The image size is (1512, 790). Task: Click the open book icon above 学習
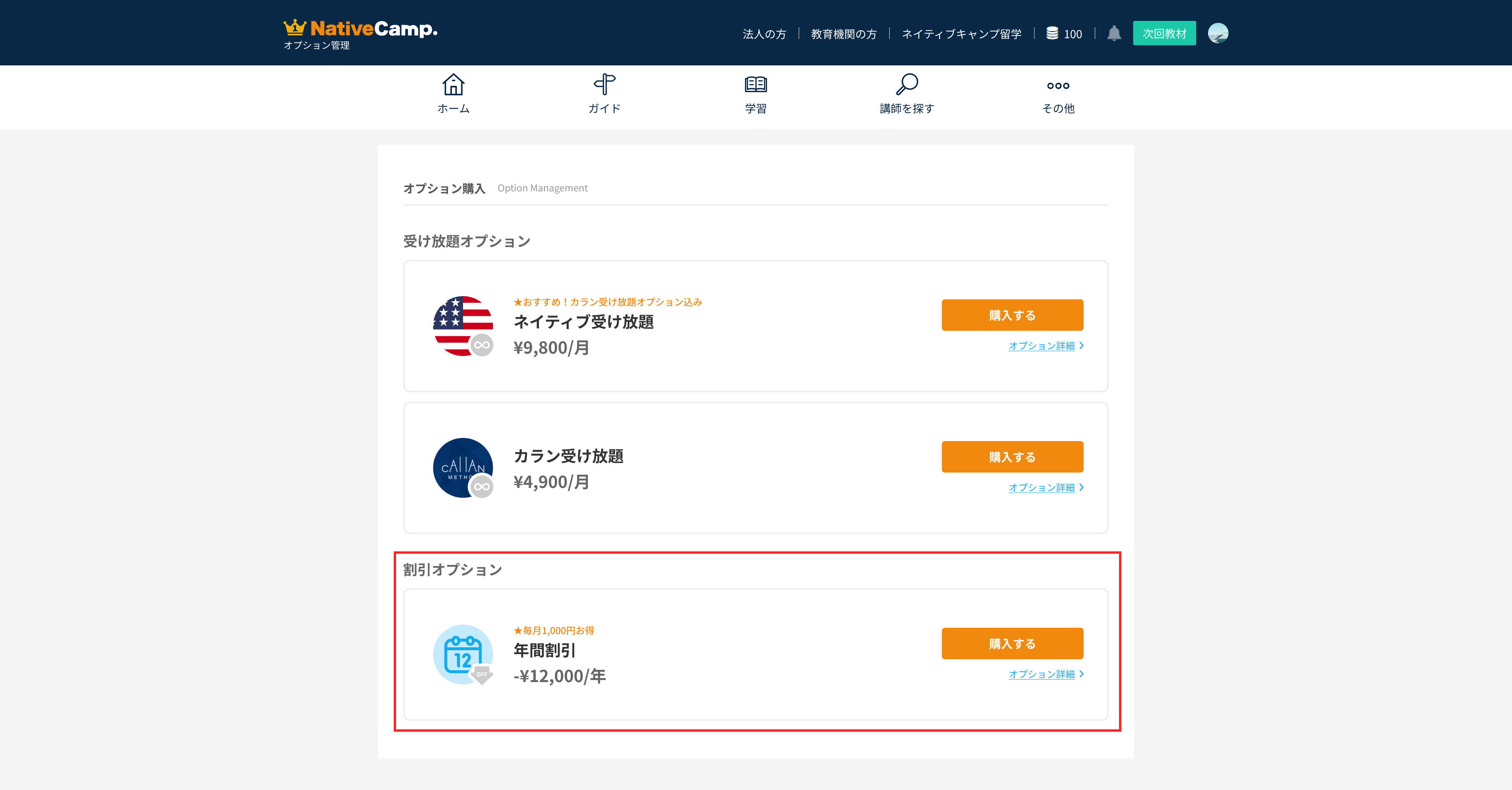point(756,85)
